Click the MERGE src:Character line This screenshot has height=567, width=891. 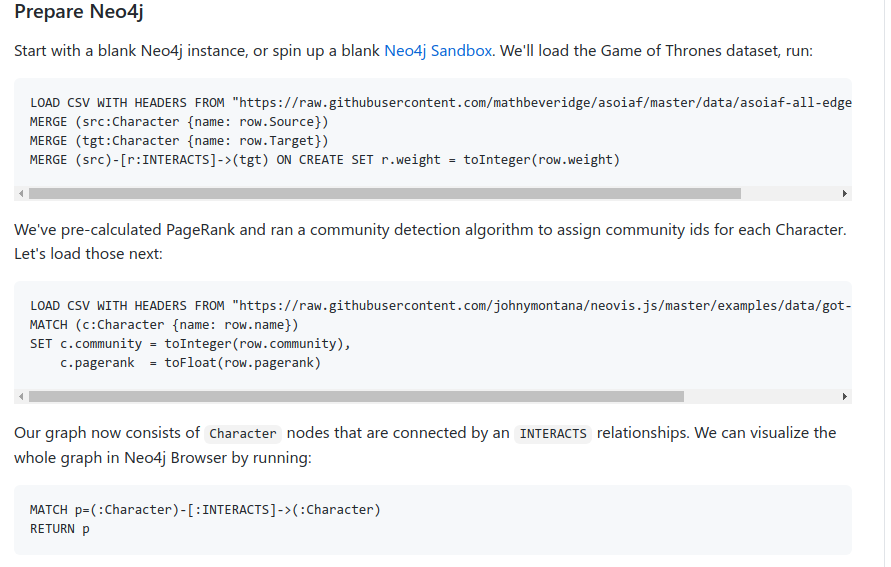tap(179, 122)
